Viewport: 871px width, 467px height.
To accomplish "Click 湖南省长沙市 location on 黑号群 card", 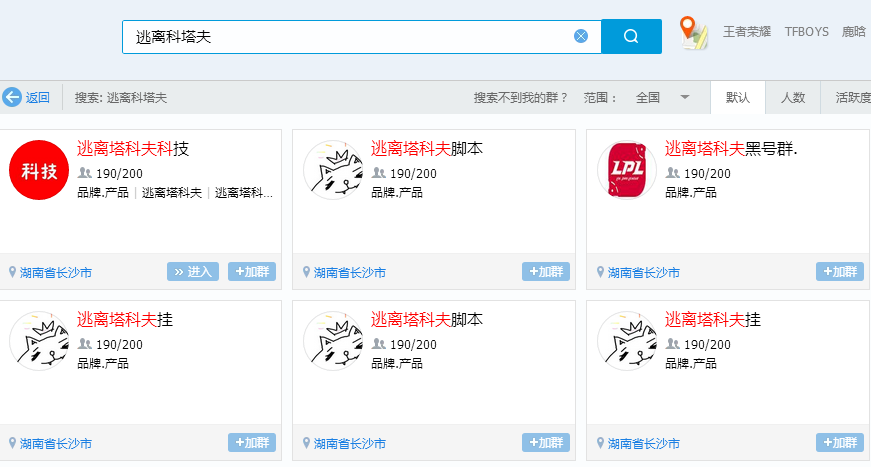I will click(x=643, y=273).
